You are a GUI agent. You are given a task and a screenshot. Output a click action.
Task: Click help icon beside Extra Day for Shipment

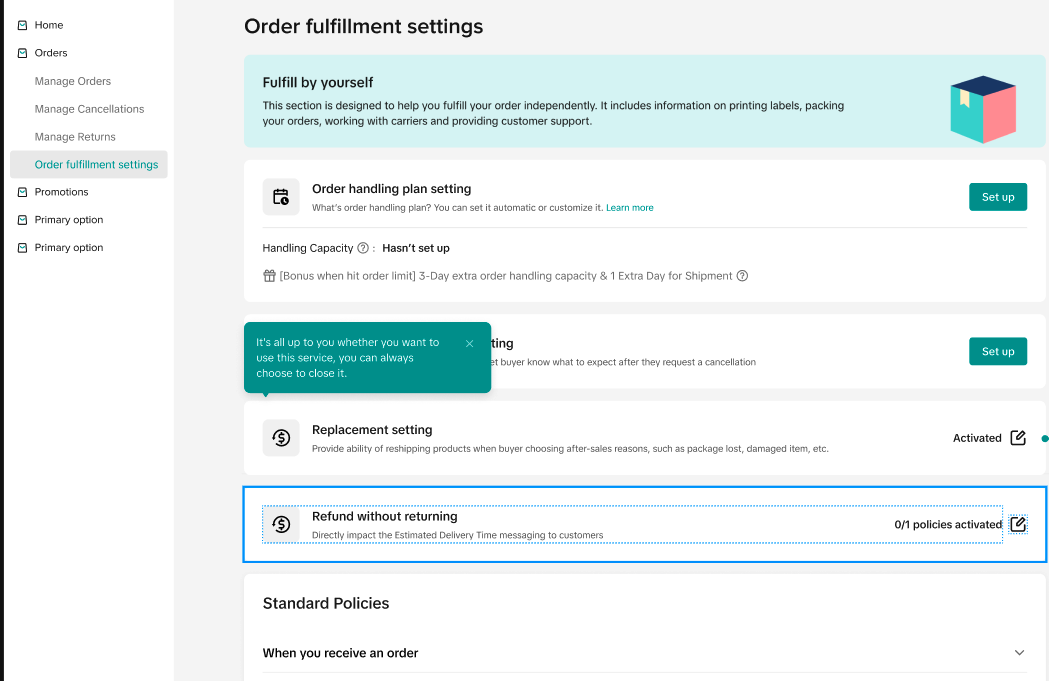point(742,276)
